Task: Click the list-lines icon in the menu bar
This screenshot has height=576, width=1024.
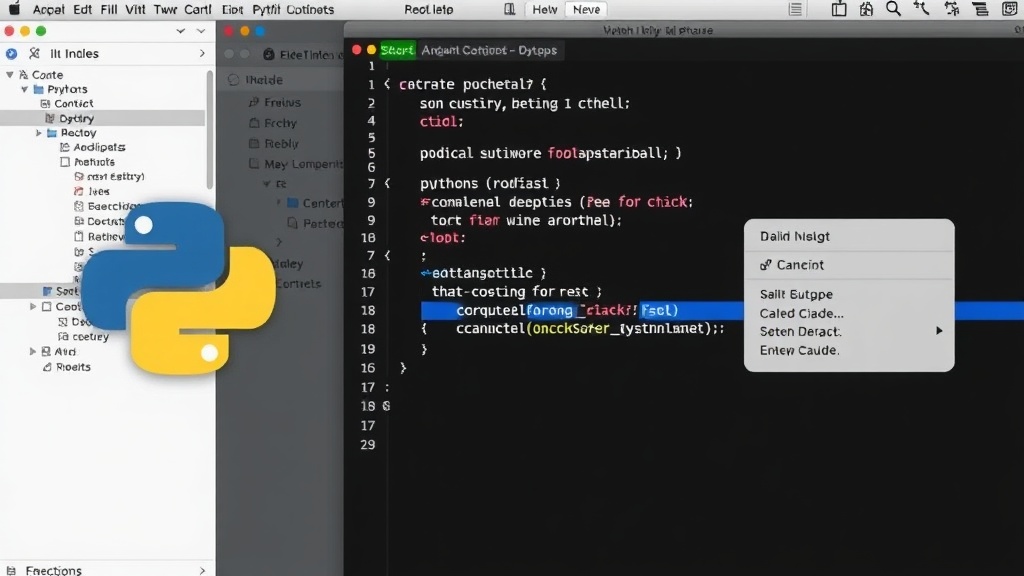Action: (x=795, y=9)
